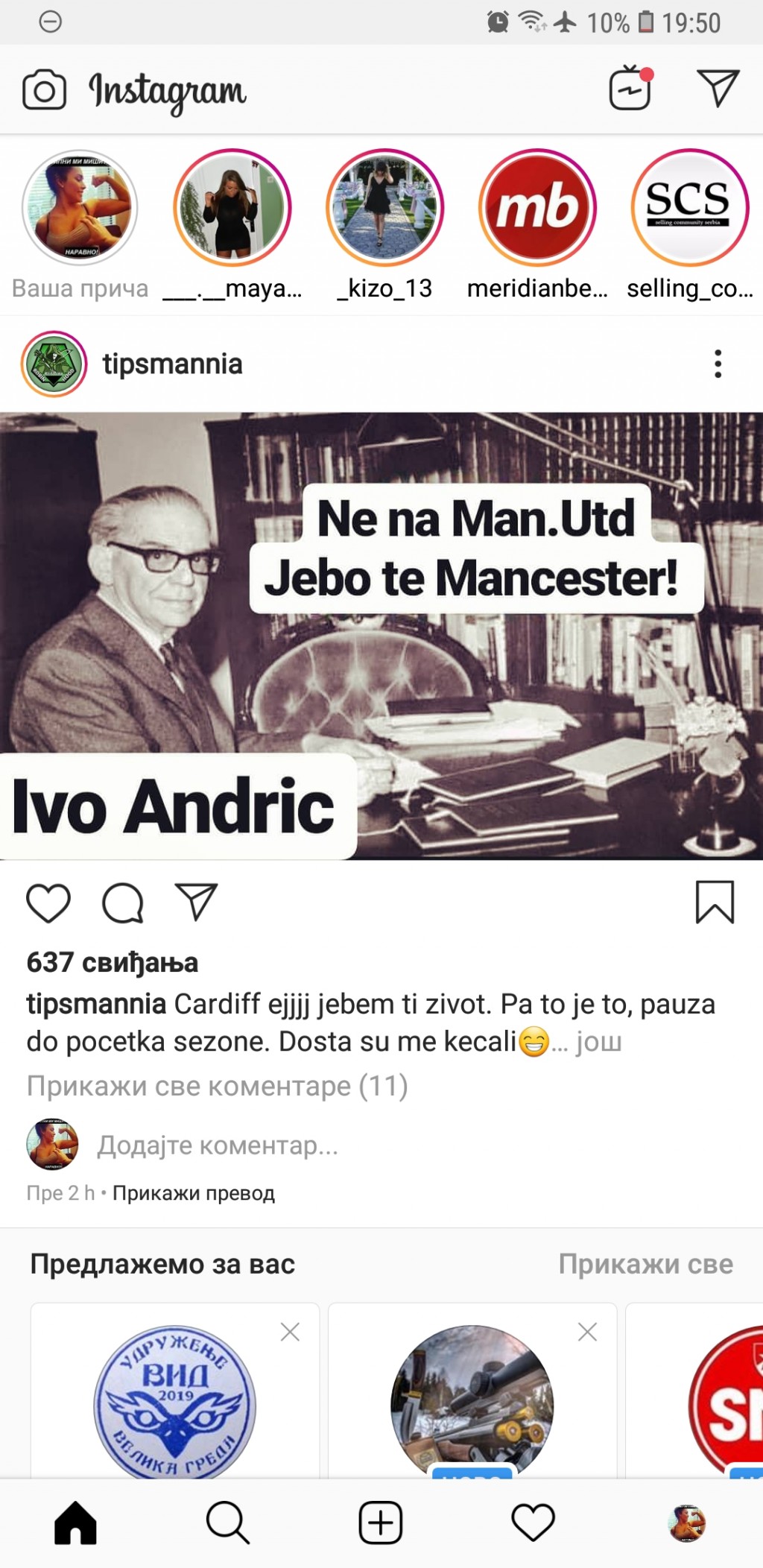Dismiss the ВИД 2019 suggested account
The width and height of the screenshot is (763, 1568).
click(x=290, y=1332)
